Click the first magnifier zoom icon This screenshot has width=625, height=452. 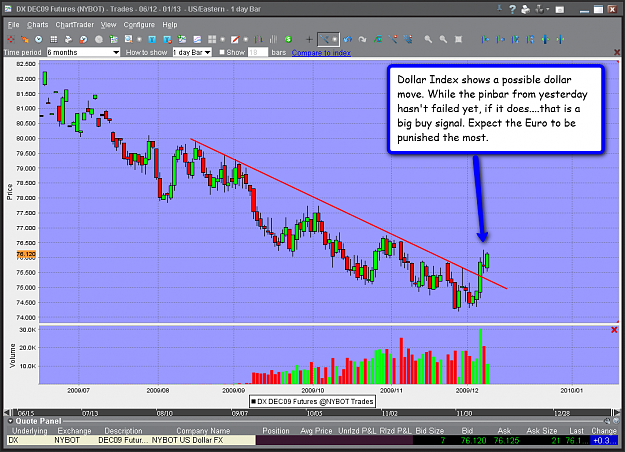click(x=428, y=39)
